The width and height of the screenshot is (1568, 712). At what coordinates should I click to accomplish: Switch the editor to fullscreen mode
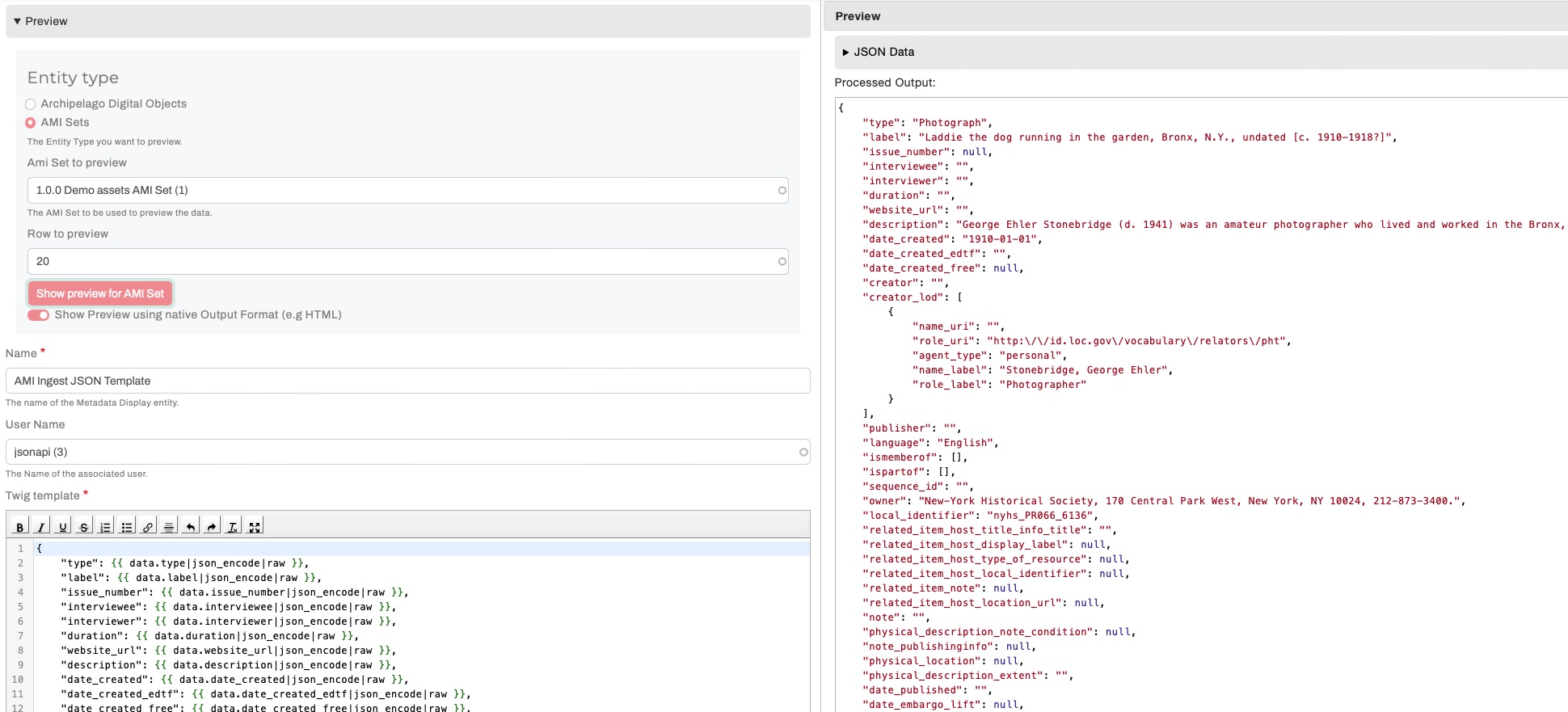pos(255,527)
